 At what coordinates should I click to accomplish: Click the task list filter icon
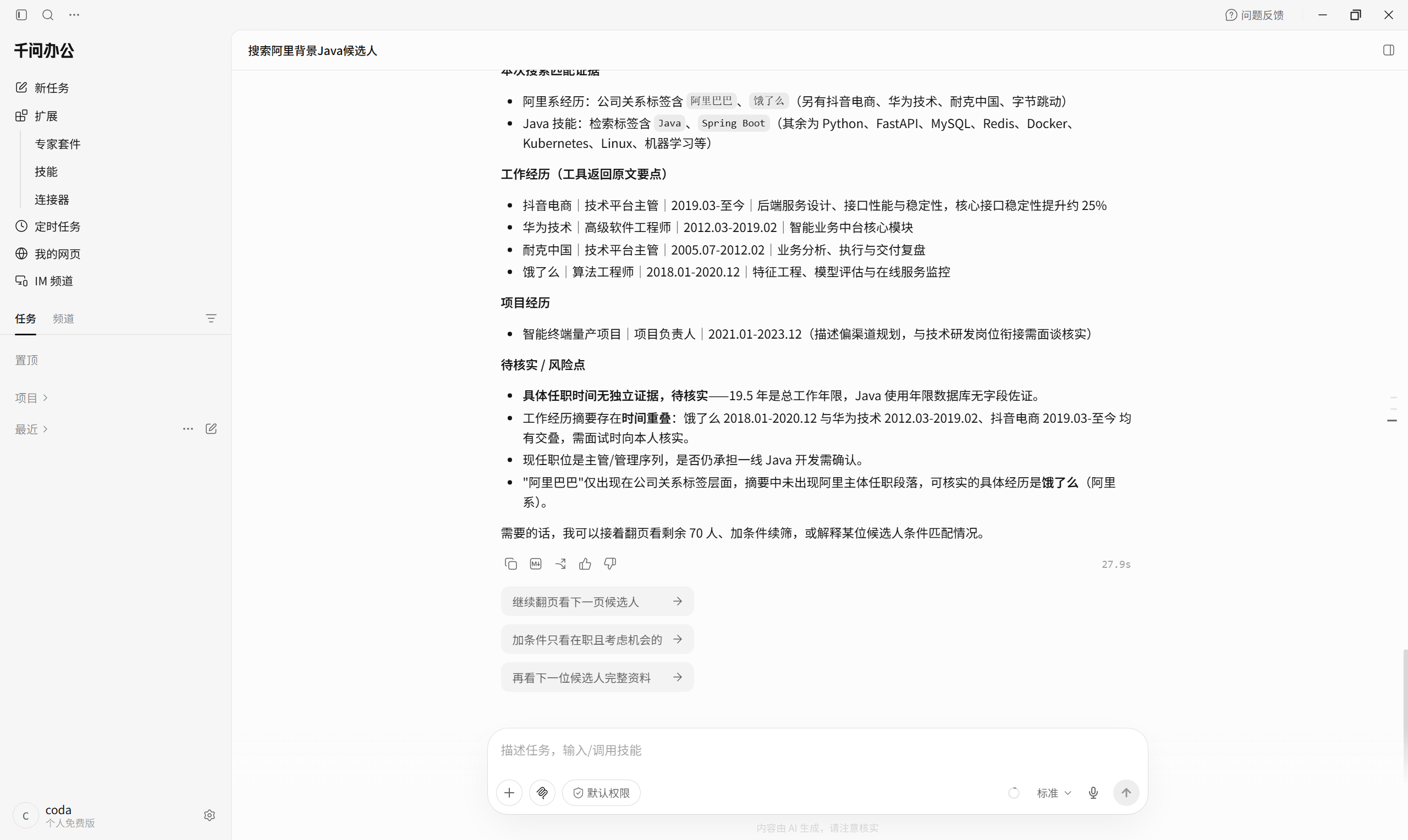point(211,319)
